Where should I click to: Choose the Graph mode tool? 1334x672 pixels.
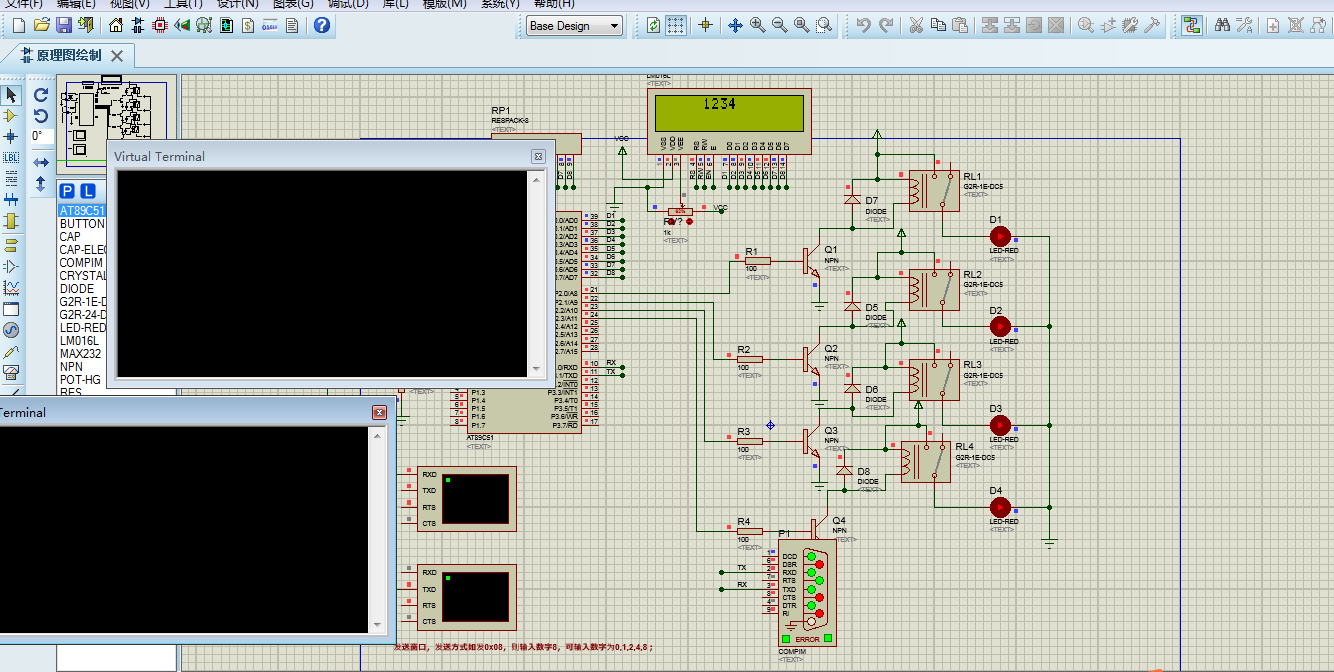coord(11,287)
